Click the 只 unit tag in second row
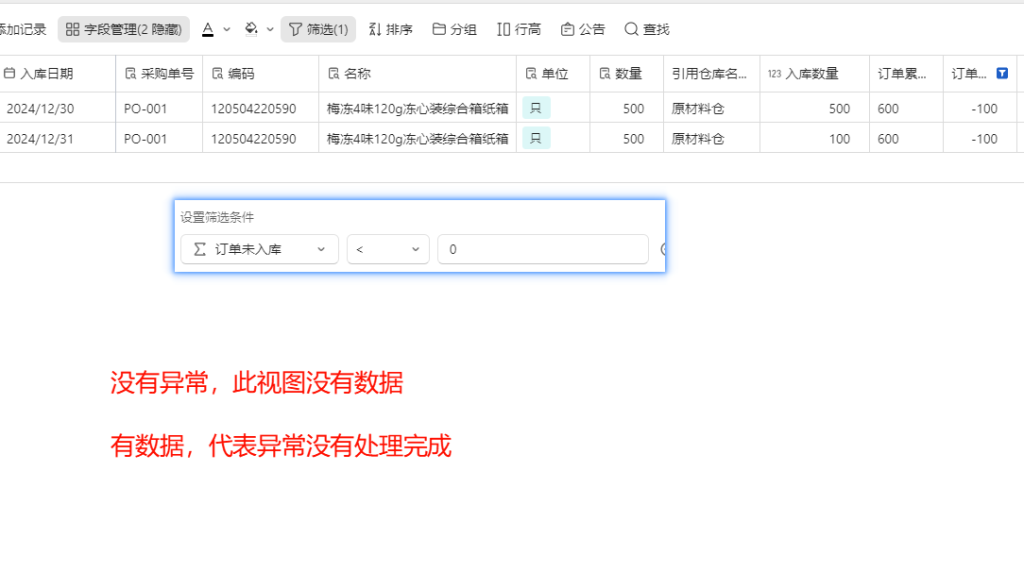This screenshot has width=1024, height=572. click(536, 138)
